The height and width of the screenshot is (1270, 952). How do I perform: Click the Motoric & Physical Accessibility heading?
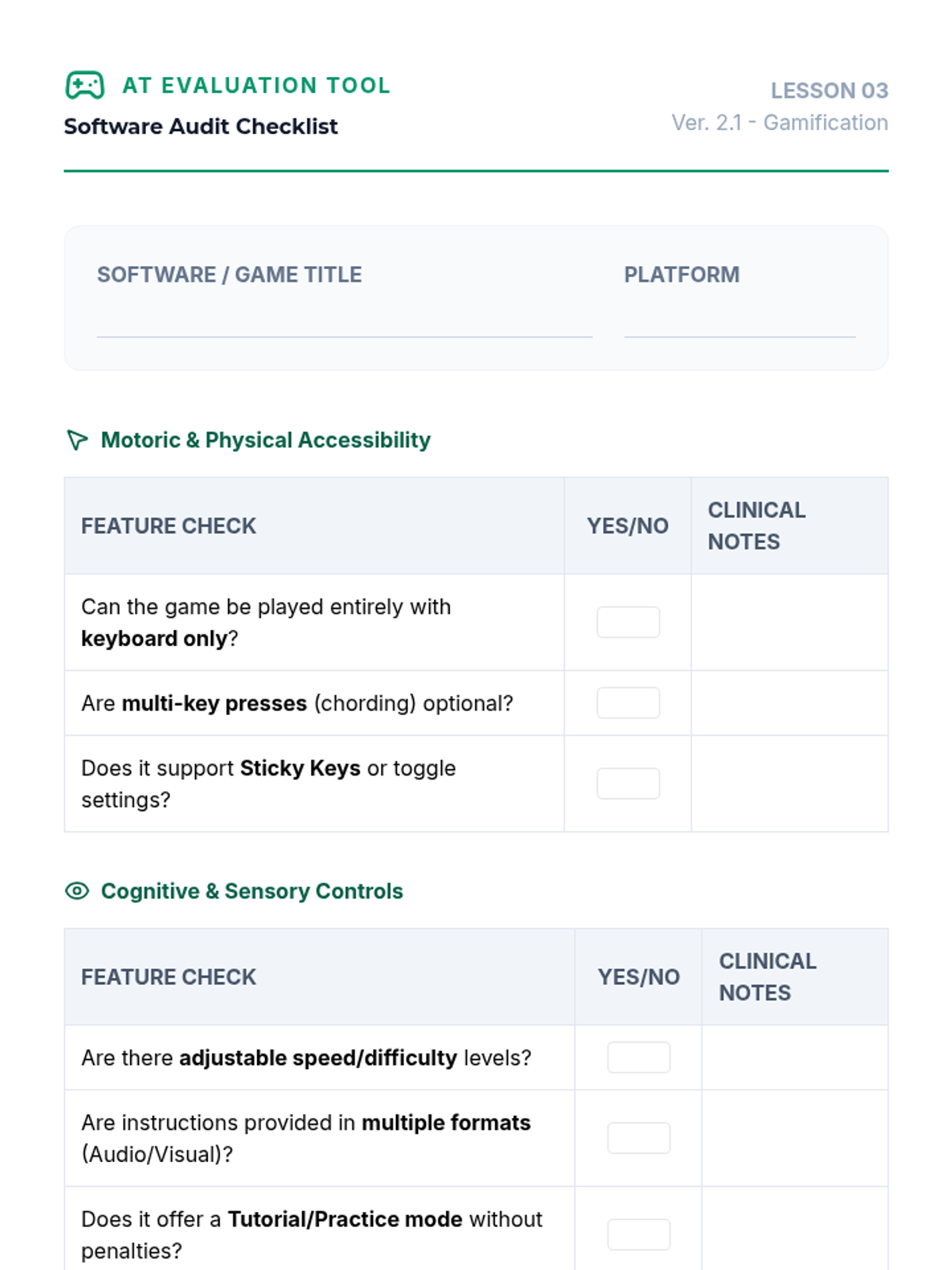coord(266,440)
